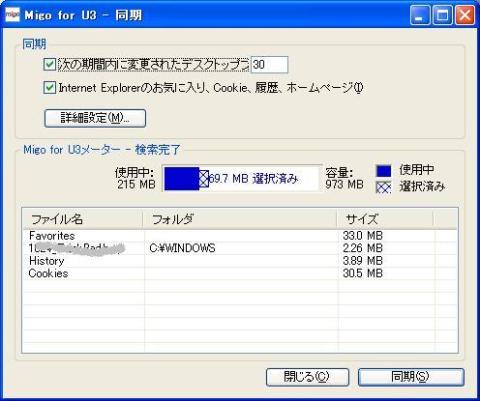Sort by the フォルダ column header
This screenshot has width=480, height=401.
(240, 219)
